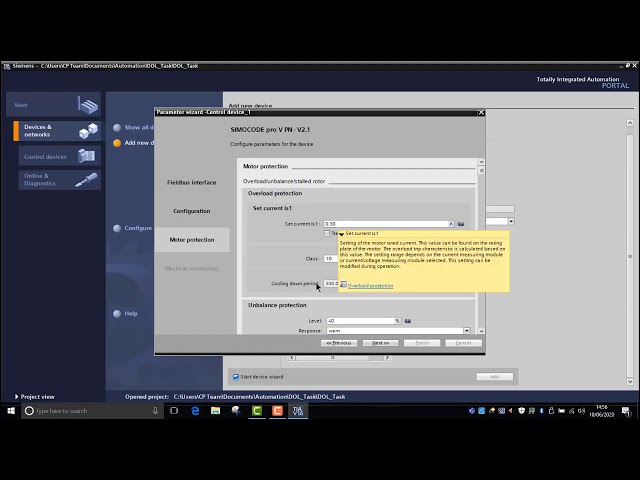The width and height of the screenshot is (640, 480).
Task: Click Unbalance Level input field
Action: 363,321
